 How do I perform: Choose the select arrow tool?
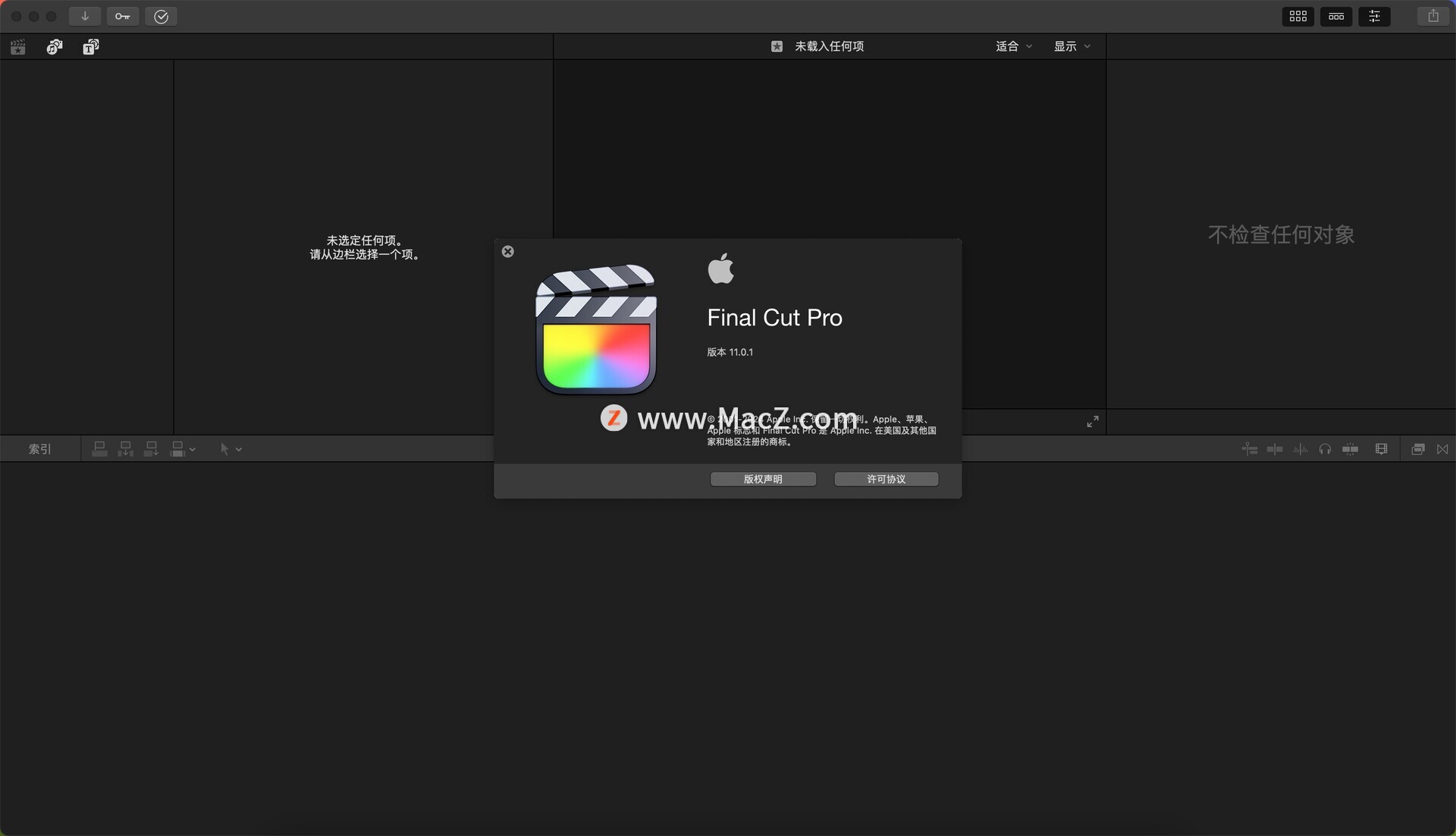pyautogui.click(x=224, y=449)
